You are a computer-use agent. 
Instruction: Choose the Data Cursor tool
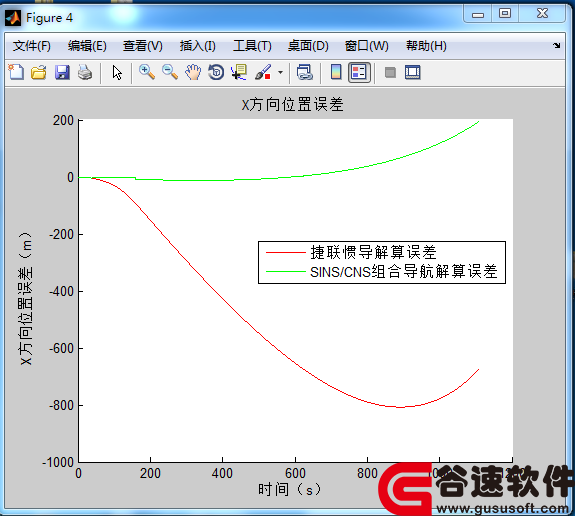(239, 72)
